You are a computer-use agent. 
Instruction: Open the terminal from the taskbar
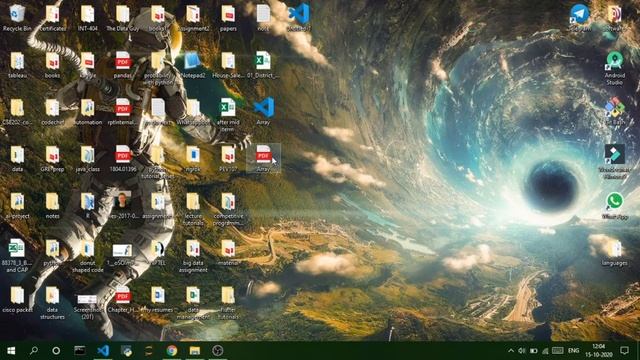coord(80,351)
